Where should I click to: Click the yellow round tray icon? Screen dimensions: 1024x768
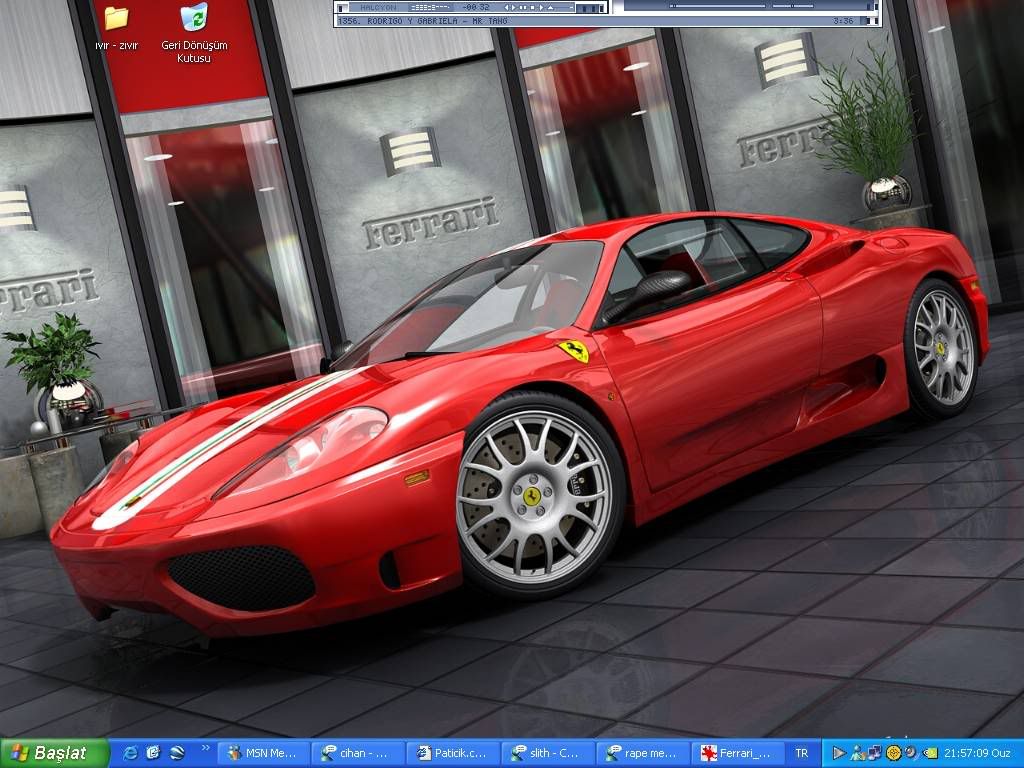coord(893,753)
